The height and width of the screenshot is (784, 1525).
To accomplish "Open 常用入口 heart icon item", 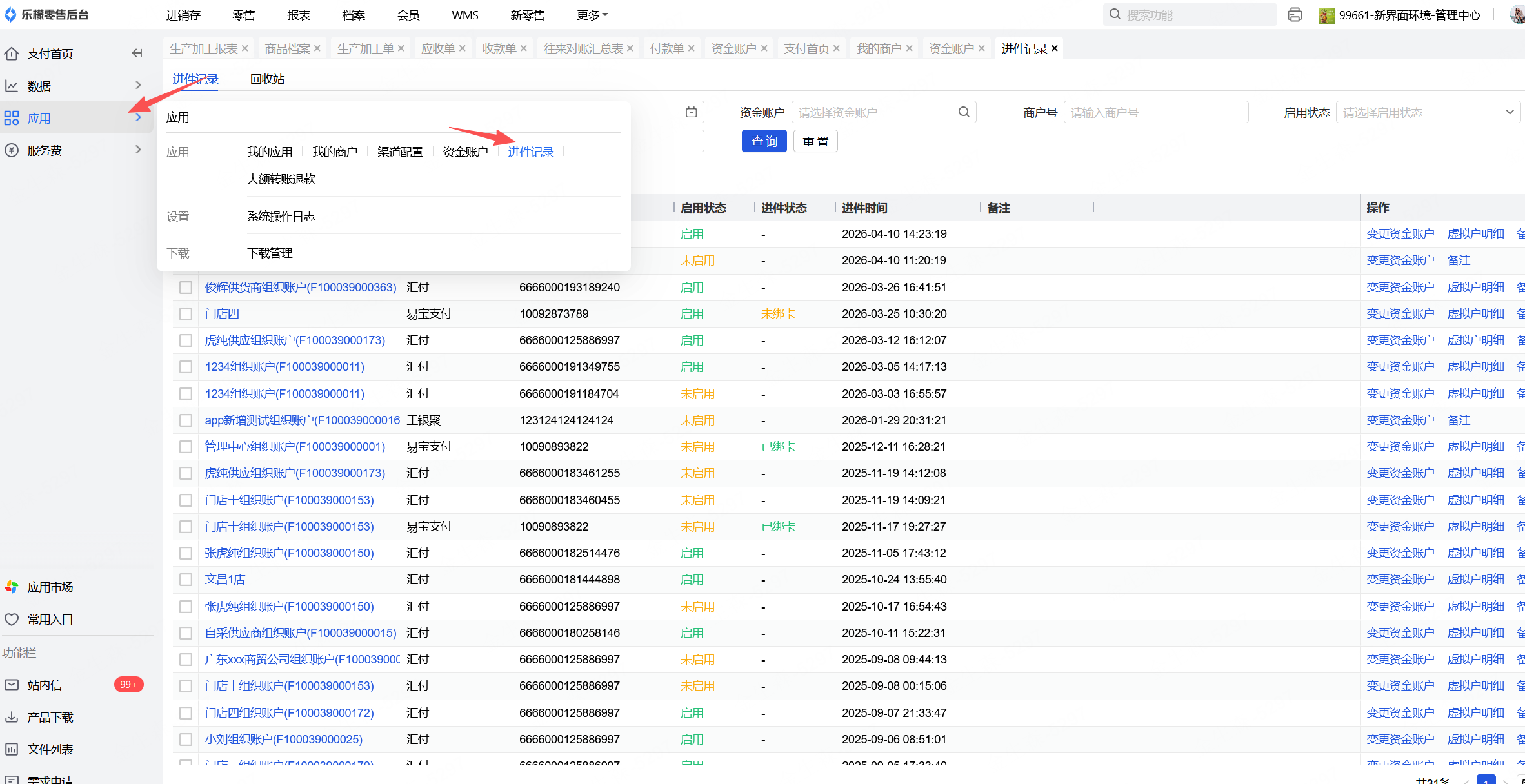I will 50,619.
